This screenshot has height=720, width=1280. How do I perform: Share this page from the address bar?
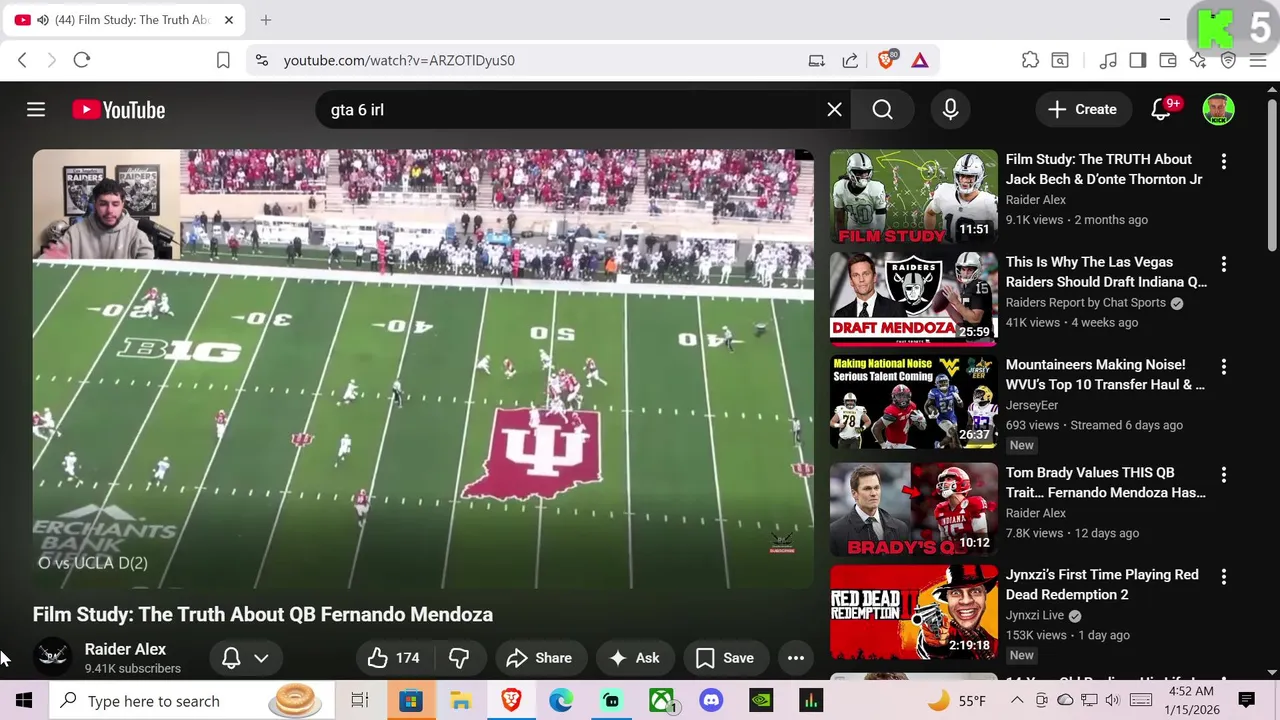pyautogui.click(x=850, y=60)
